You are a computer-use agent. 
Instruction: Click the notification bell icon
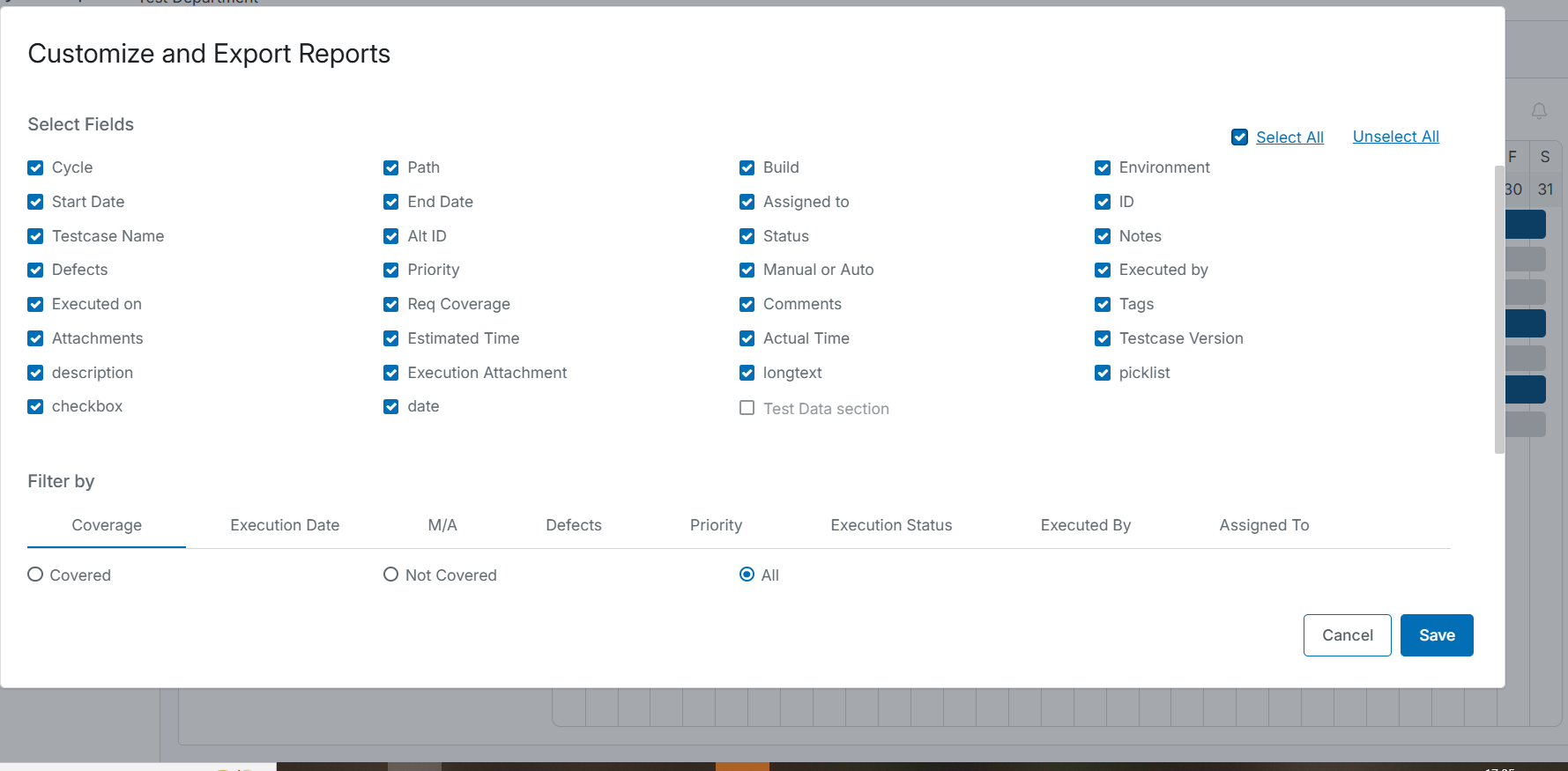point(1539,111)
